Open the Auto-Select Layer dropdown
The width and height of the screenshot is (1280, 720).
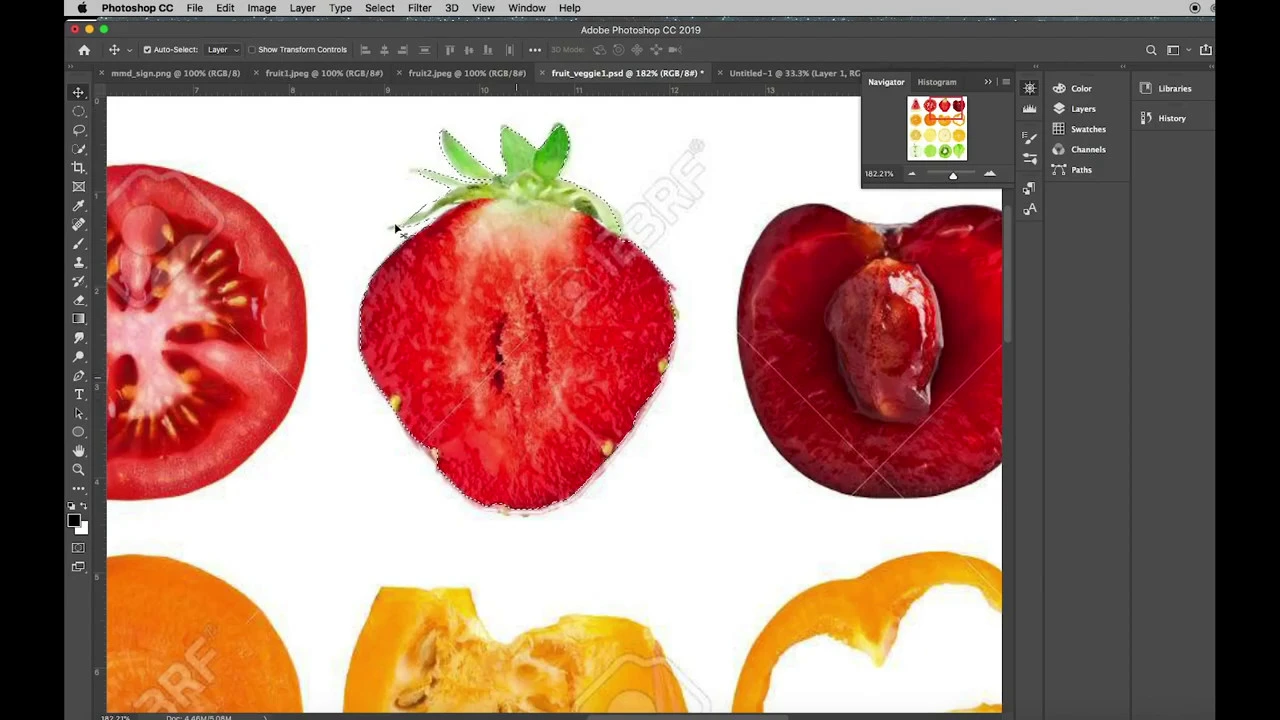pyautogui.click(x=223, y=50)
